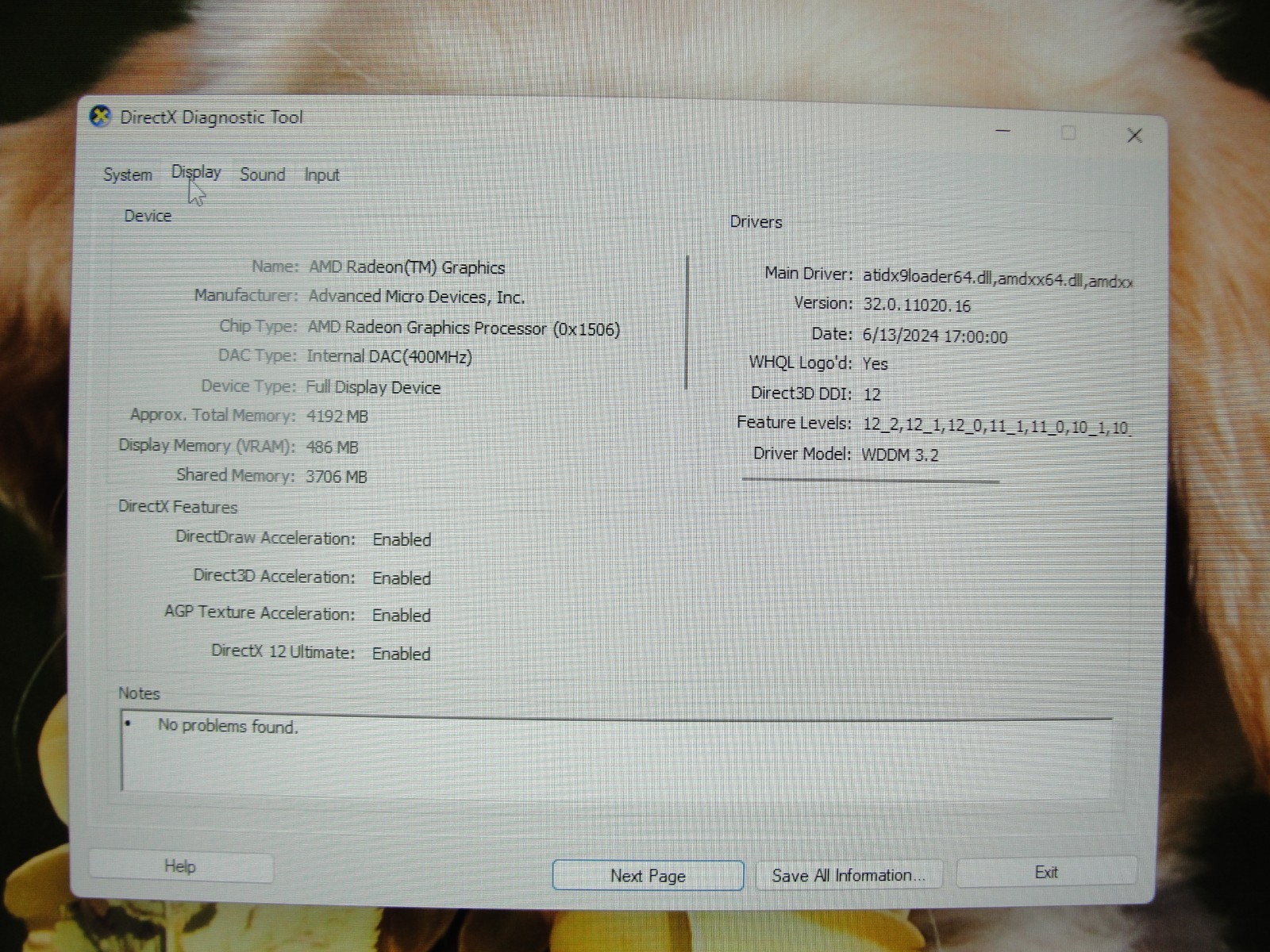Click the 'Device' group heading
Screen dimensions: 1270x952
148,216
